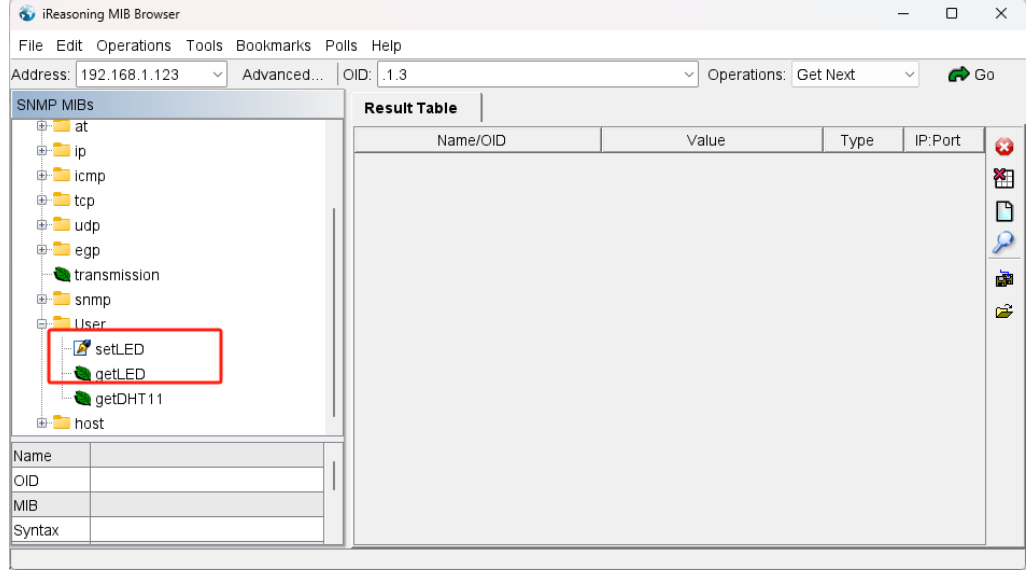Screen dimensions: 1030x573
Task: Select the setLED writable node
Action: (x=120, y=349)
